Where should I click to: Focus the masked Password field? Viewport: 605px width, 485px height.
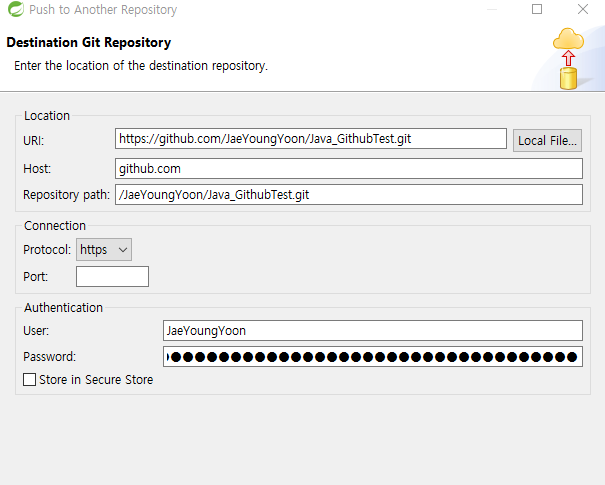coord(373,357)
